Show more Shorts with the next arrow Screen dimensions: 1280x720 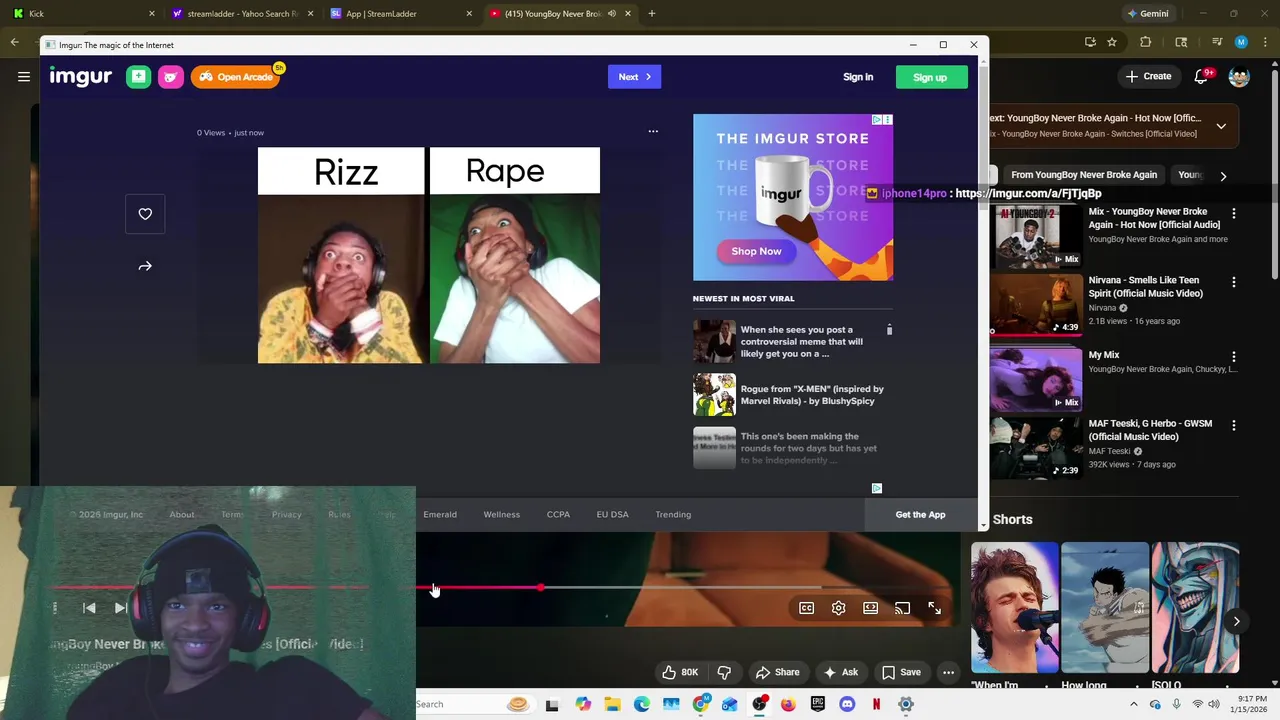[x=1236, y=621]
